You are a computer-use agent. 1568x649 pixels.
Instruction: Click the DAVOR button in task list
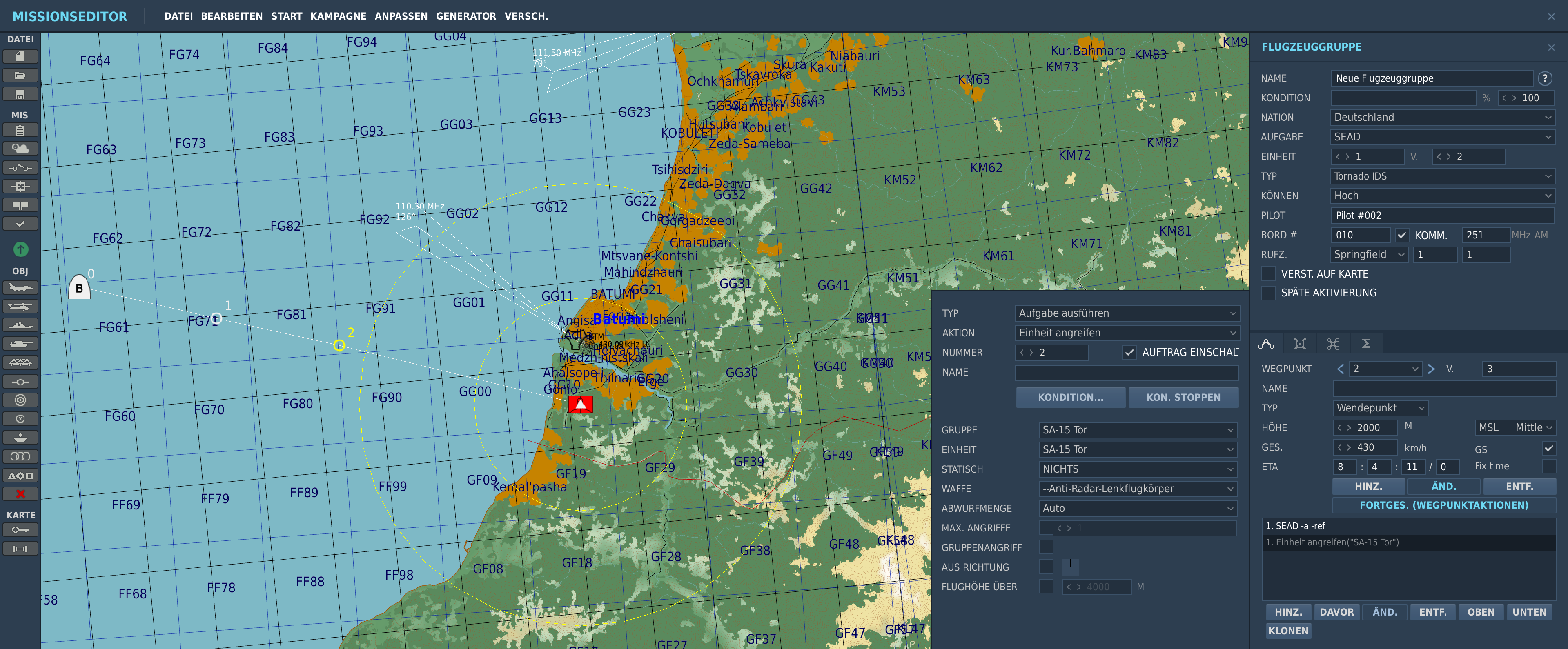pos(1336,613)
